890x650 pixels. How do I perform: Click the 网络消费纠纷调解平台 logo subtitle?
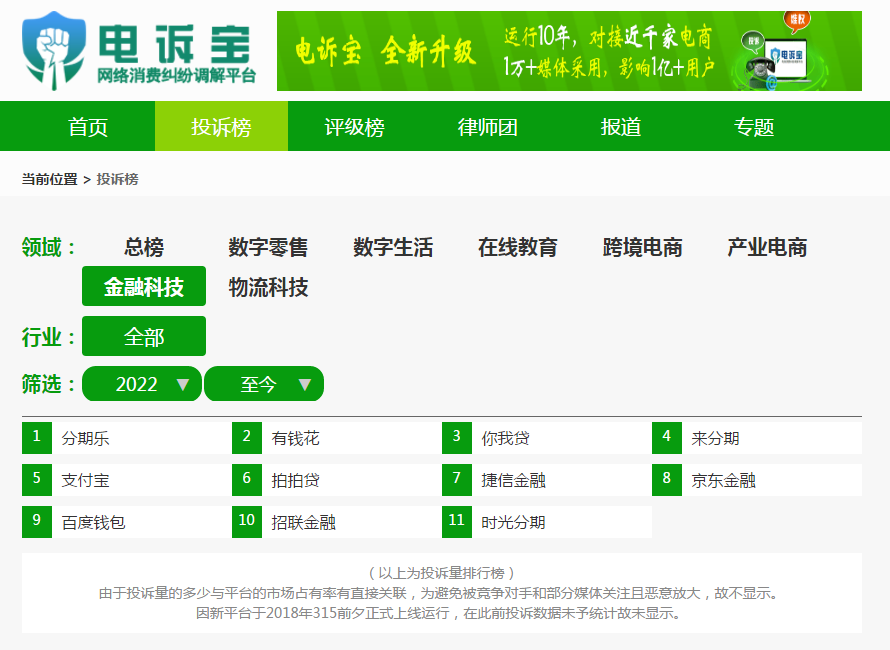click(177, 76)
